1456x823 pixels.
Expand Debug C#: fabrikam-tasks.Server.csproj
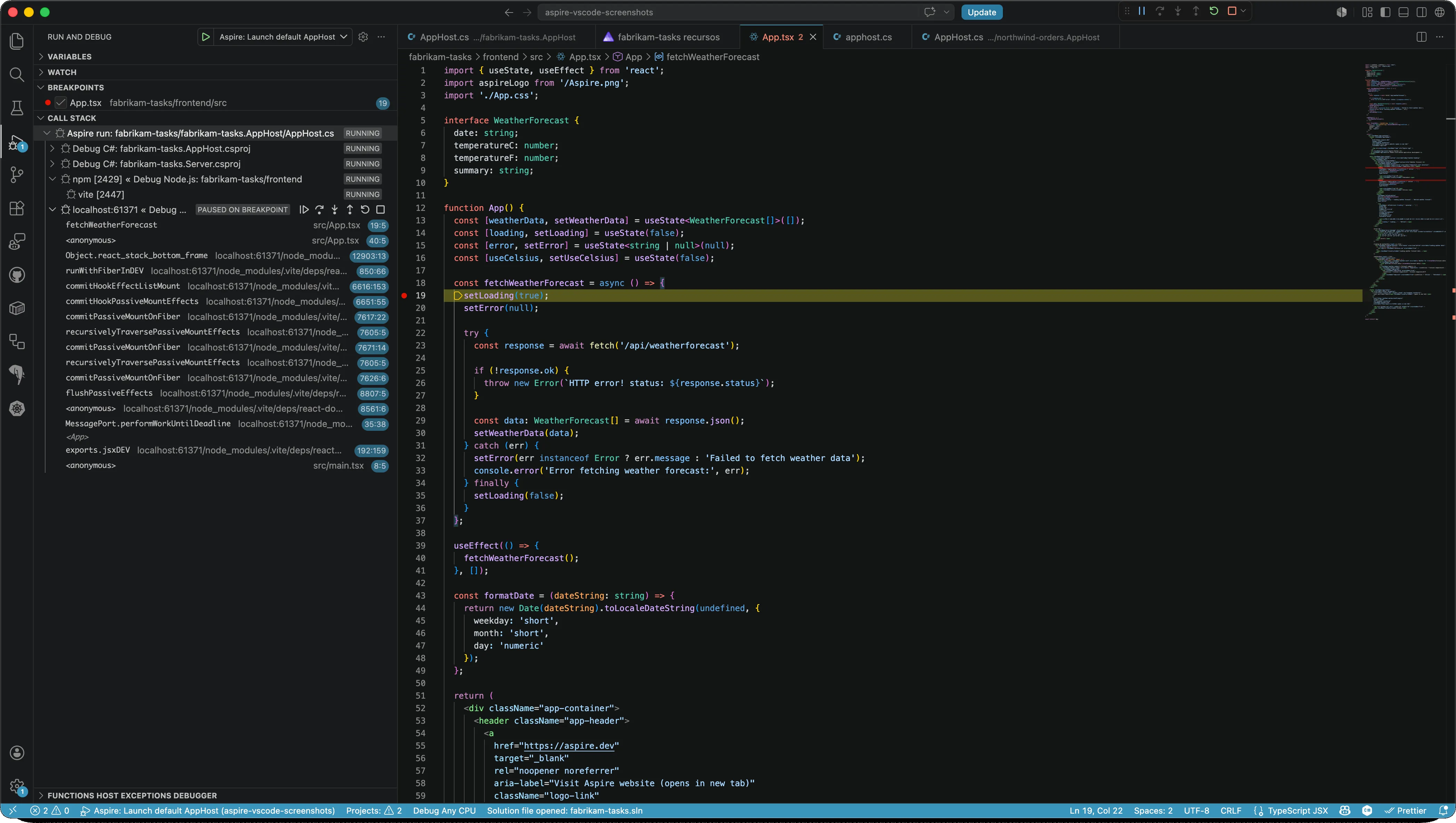(52, 164)
